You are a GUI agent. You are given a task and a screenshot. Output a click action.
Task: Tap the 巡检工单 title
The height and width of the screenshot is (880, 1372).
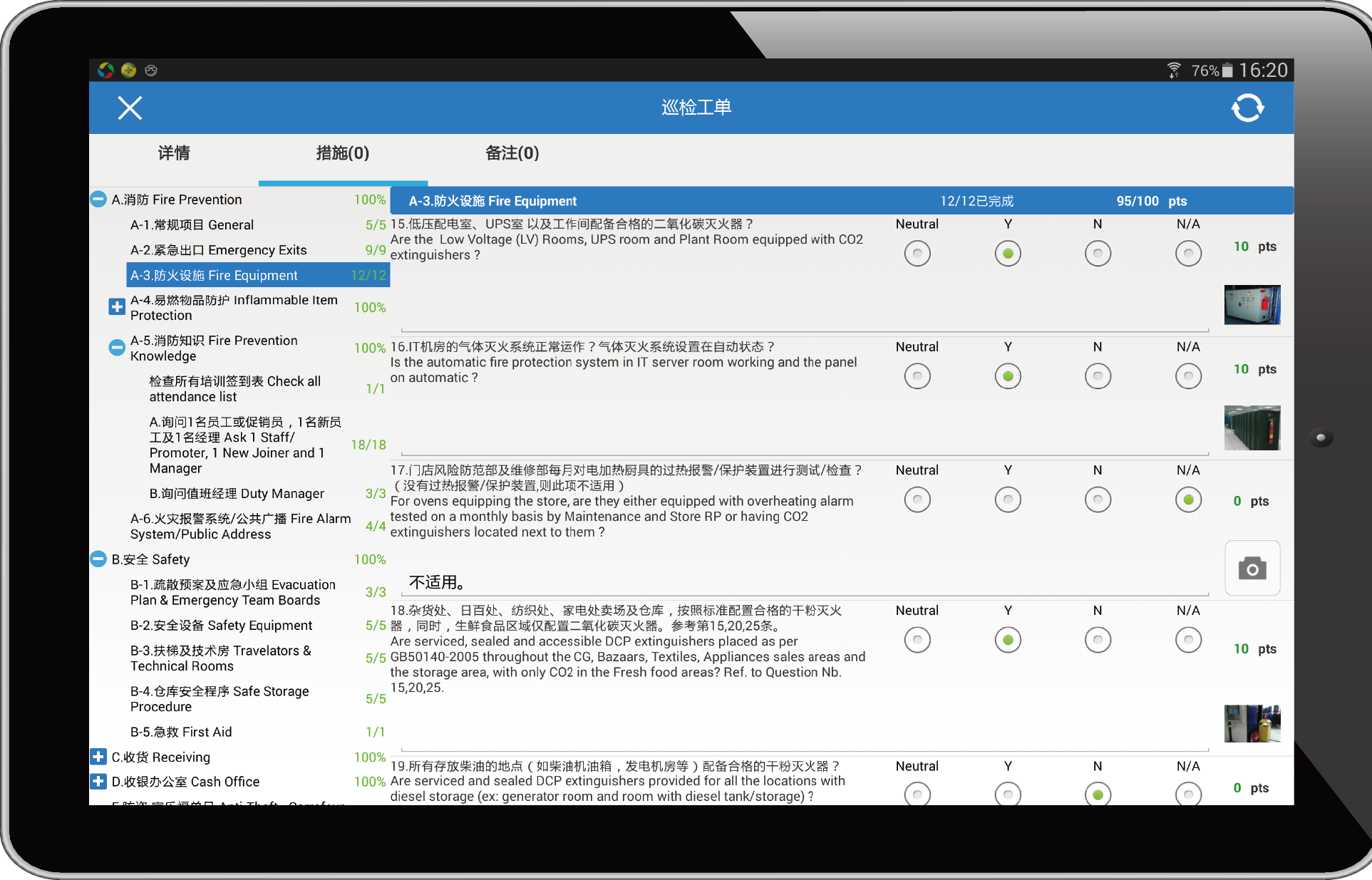pyautogui.click(x=696, y=108)
